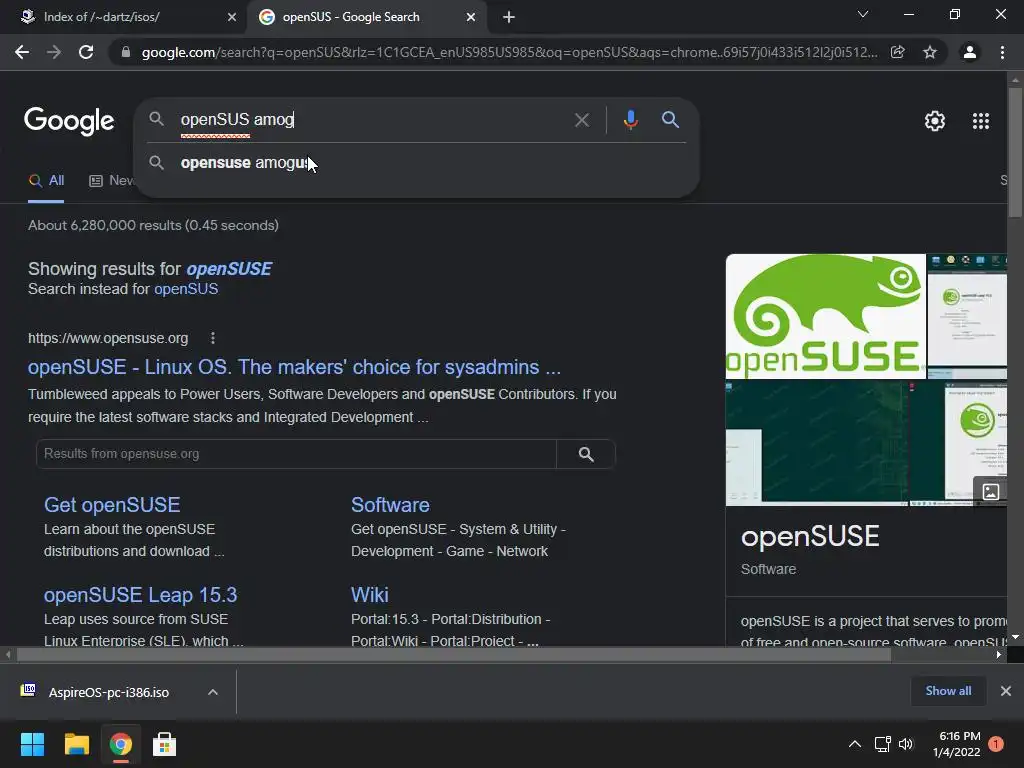Open Google quick settings gear
This screenshot has width=1024, height=768.
(935, 121)
